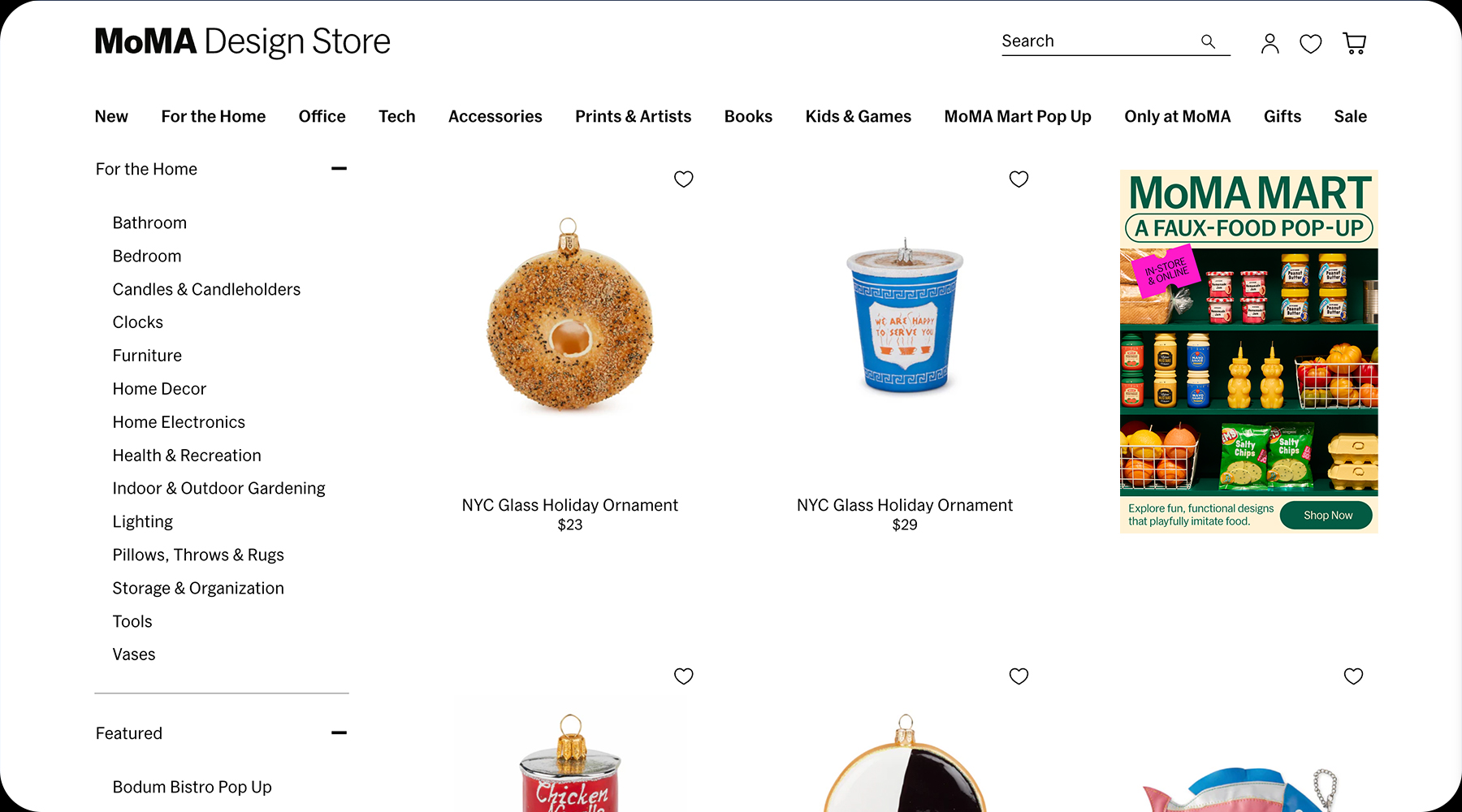
Task: Open the Kids & Games menu
Action: 858,116
